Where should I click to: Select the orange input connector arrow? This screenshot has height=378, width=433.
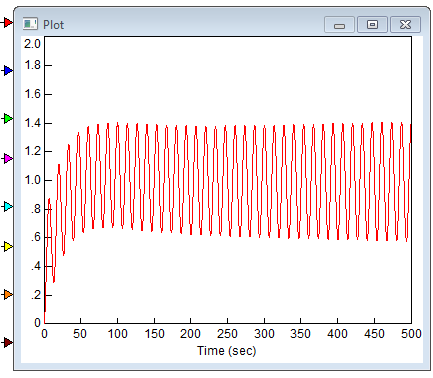pos(8,294)
